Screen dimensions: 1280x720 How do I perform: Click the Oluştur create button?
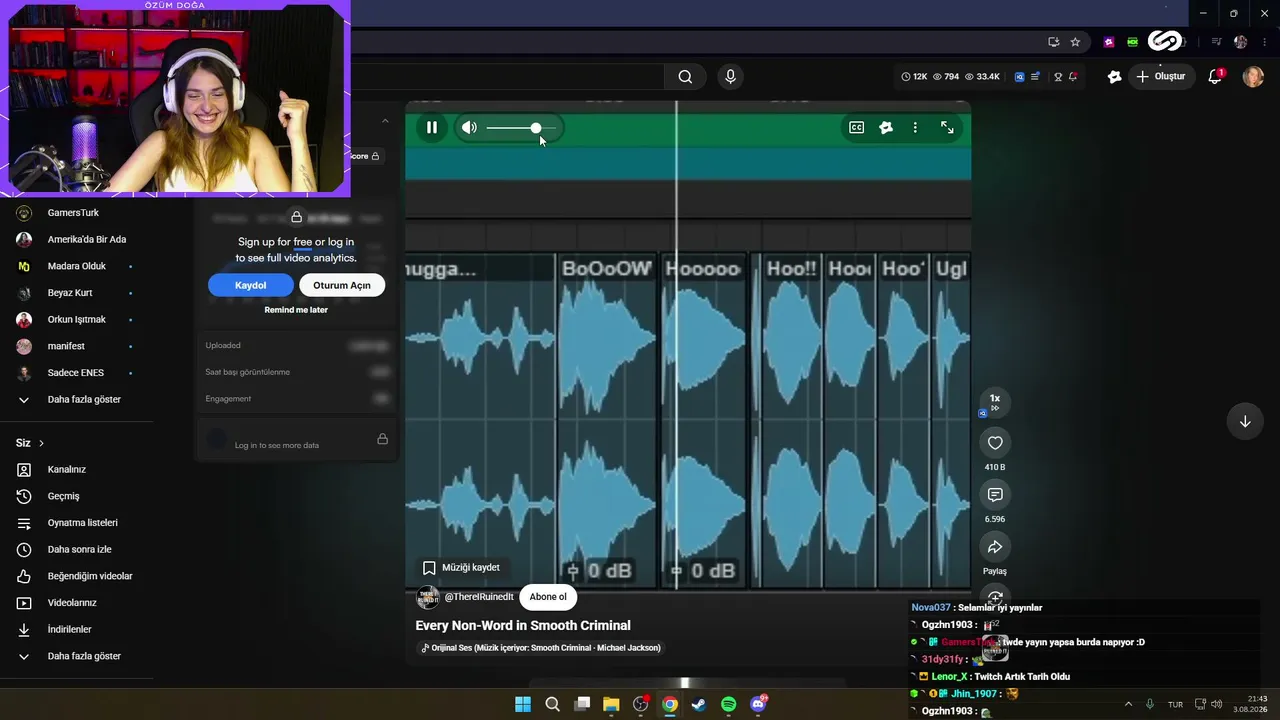pos(1160,77)
